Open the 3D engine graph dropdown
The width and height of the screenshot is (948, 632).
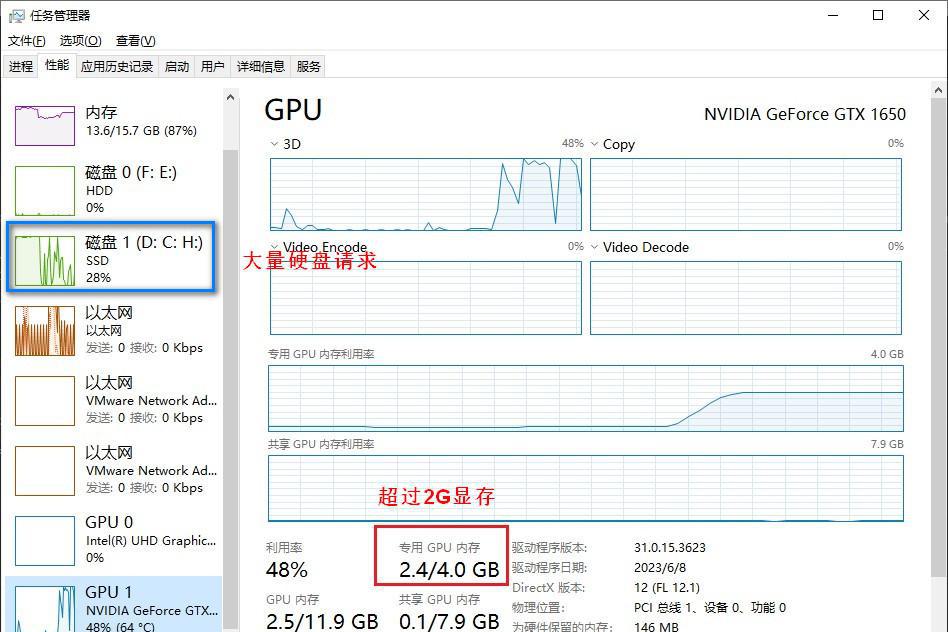[276, 144]
